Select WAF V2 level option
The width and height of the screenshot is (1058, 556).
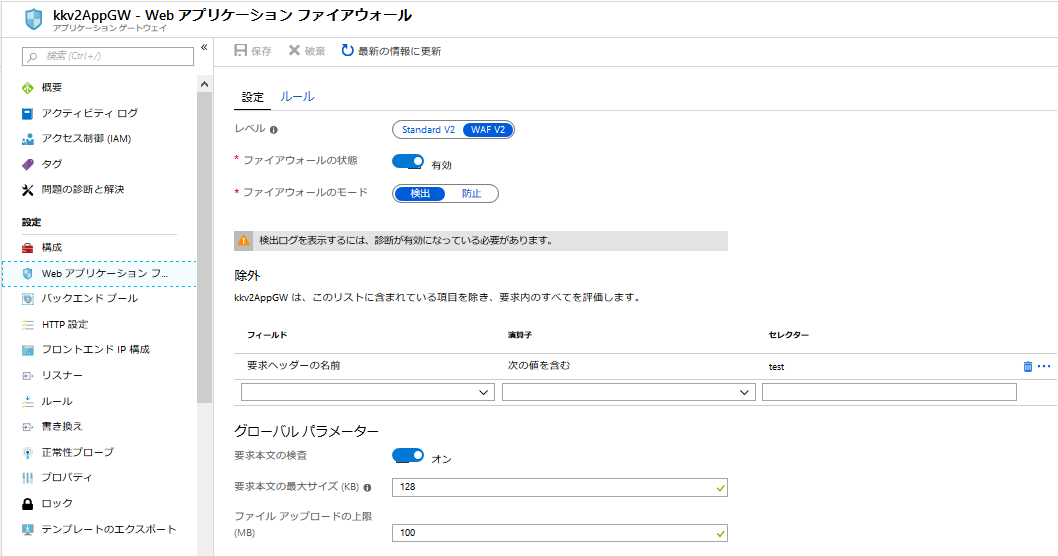tap(488, 130)
